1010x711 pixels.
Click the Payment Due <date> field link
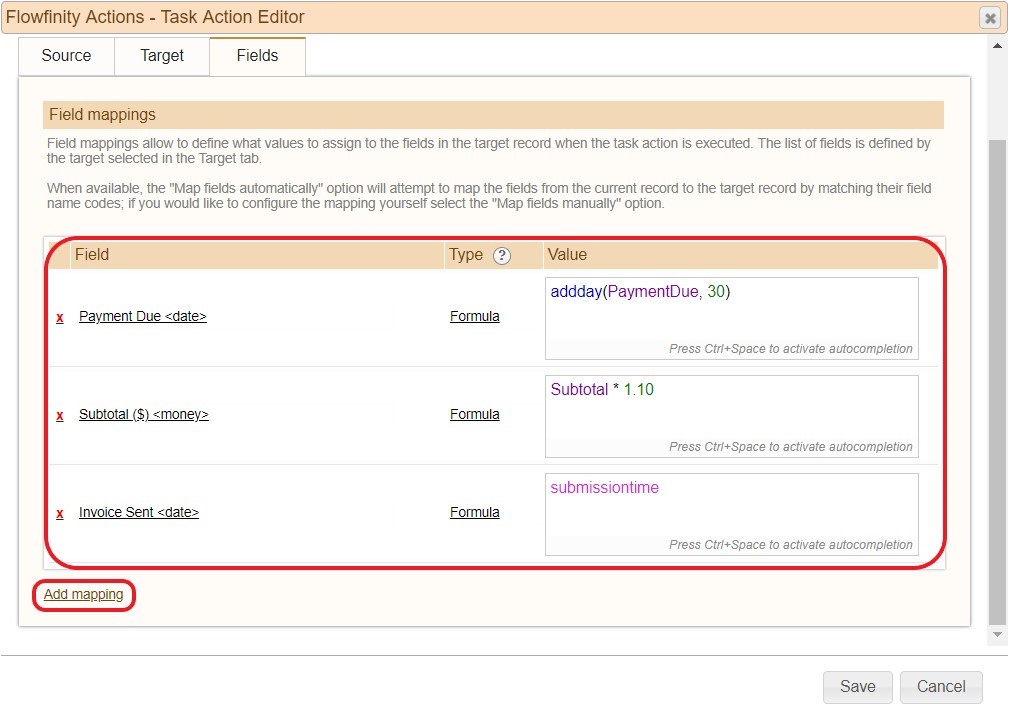(143, 317)
